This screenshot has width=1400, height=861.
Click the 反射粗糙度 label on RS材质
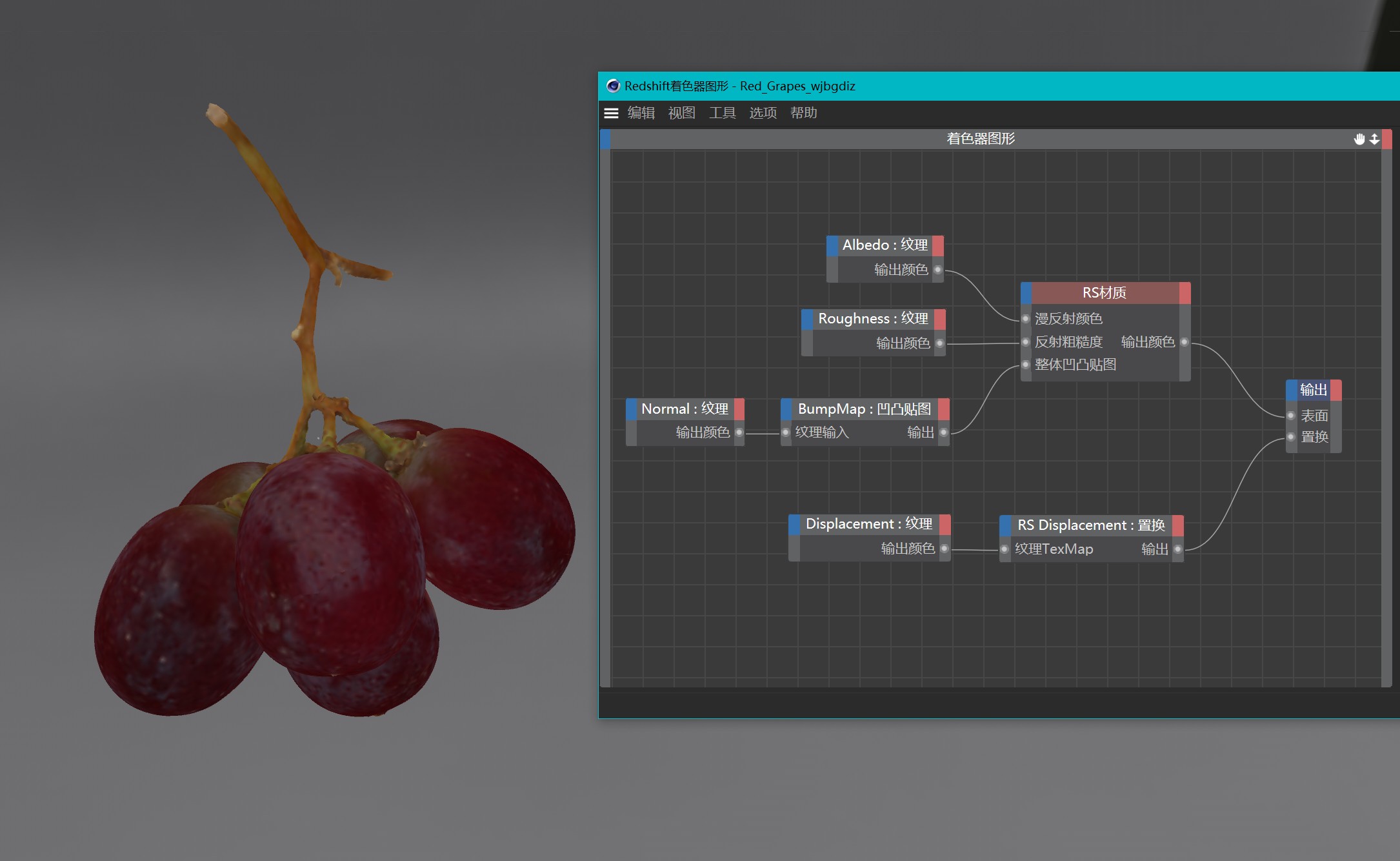pyautogui.click(x=1068, y=342)
